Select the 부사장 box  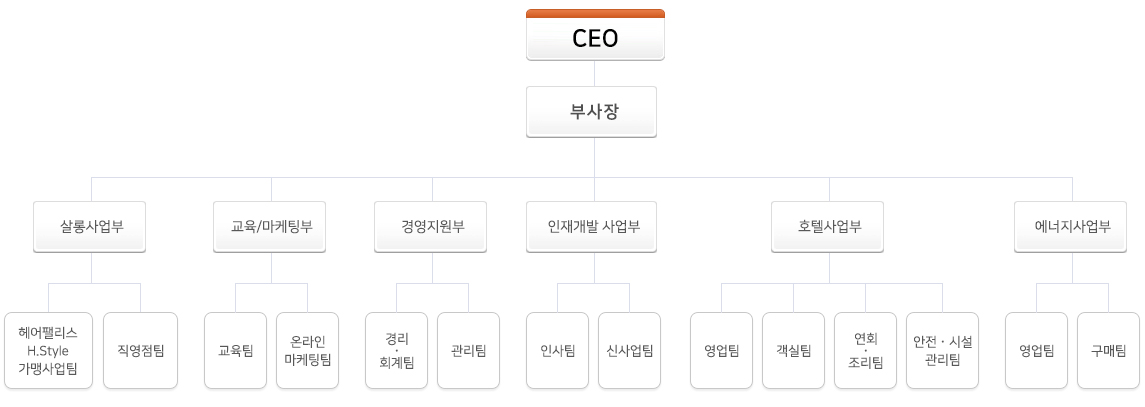[x=591, y=112]
